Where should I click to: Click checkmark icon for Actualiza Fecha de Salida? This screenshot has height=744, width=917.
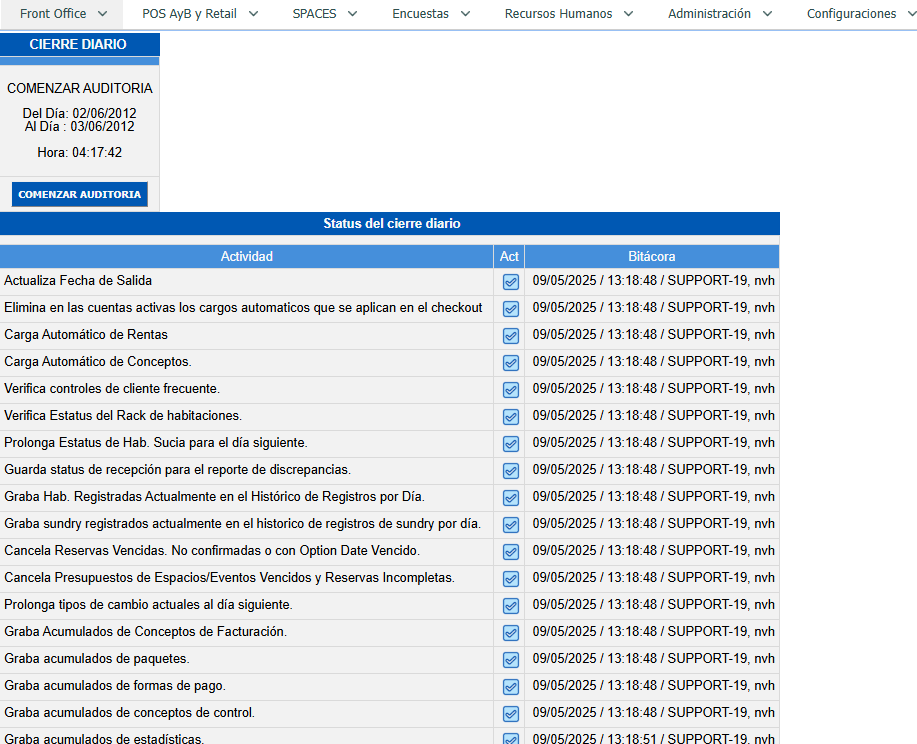click(510, 282)
